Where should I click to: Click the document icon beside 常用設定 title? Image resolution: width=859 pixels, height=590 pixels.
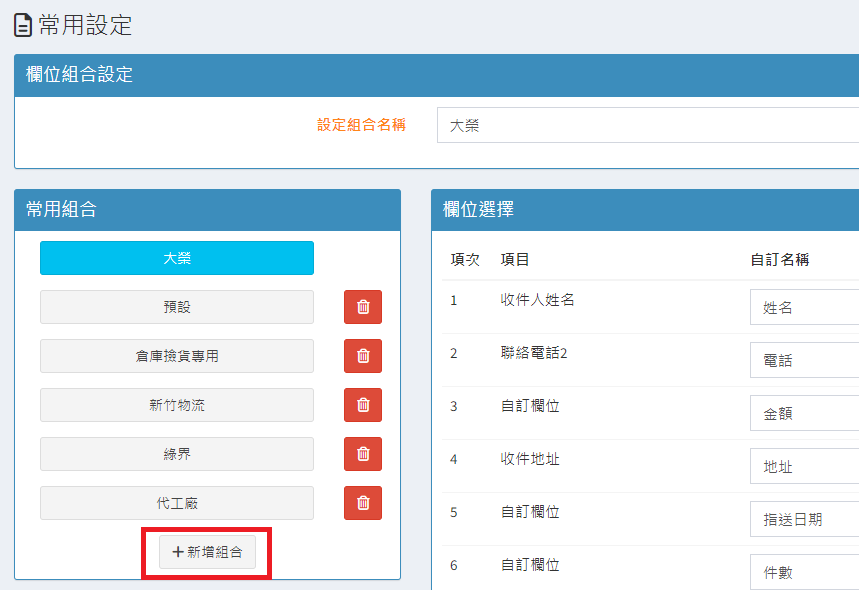click(x=23, y=25)
